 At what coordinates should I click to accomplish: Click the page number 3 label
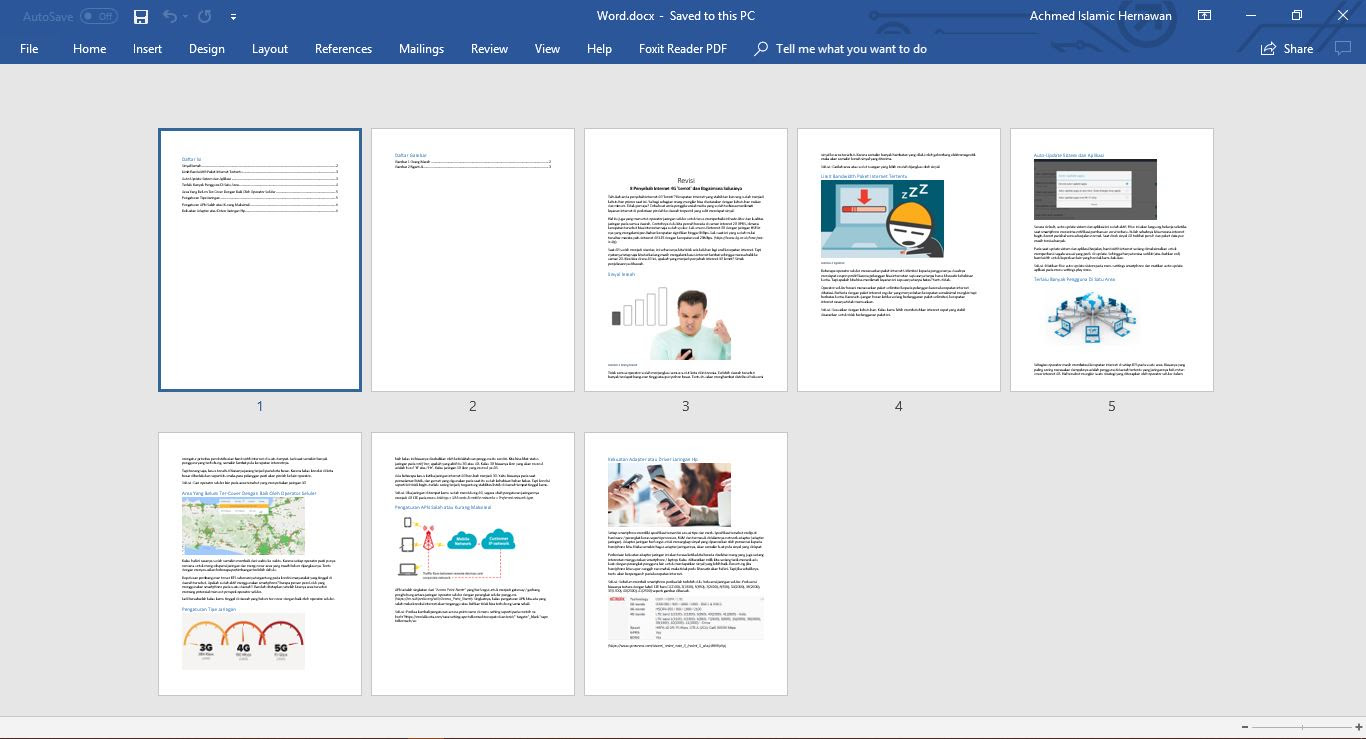(x=686, y=406)
